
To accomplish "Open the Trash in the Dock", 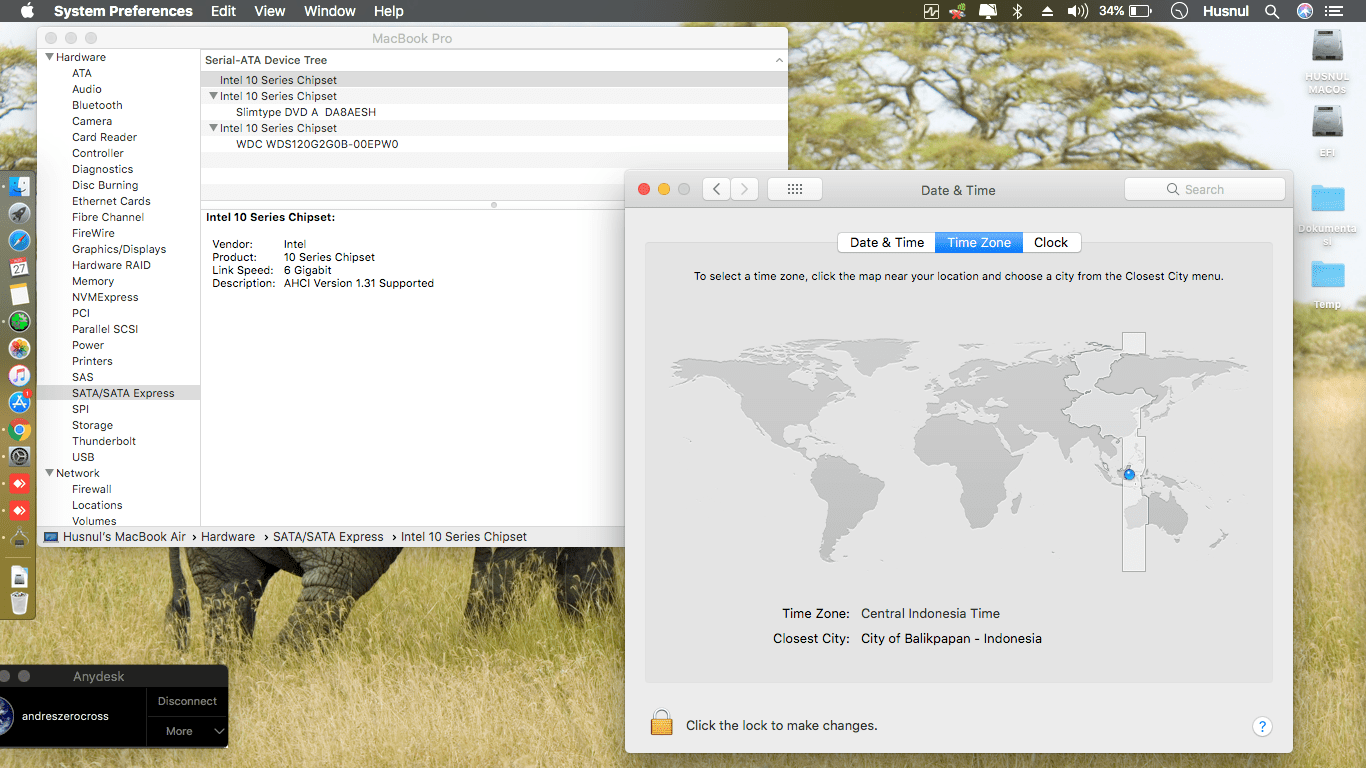I will (19, 603).
